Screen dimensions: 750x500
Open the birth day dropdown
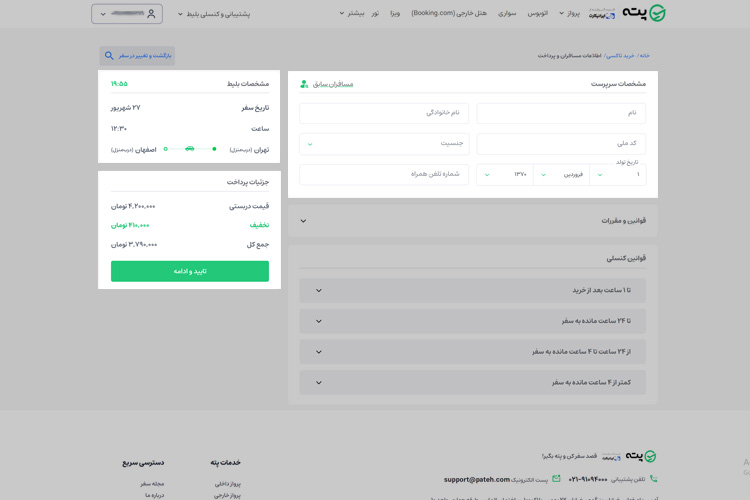click(x=618, y=174)
